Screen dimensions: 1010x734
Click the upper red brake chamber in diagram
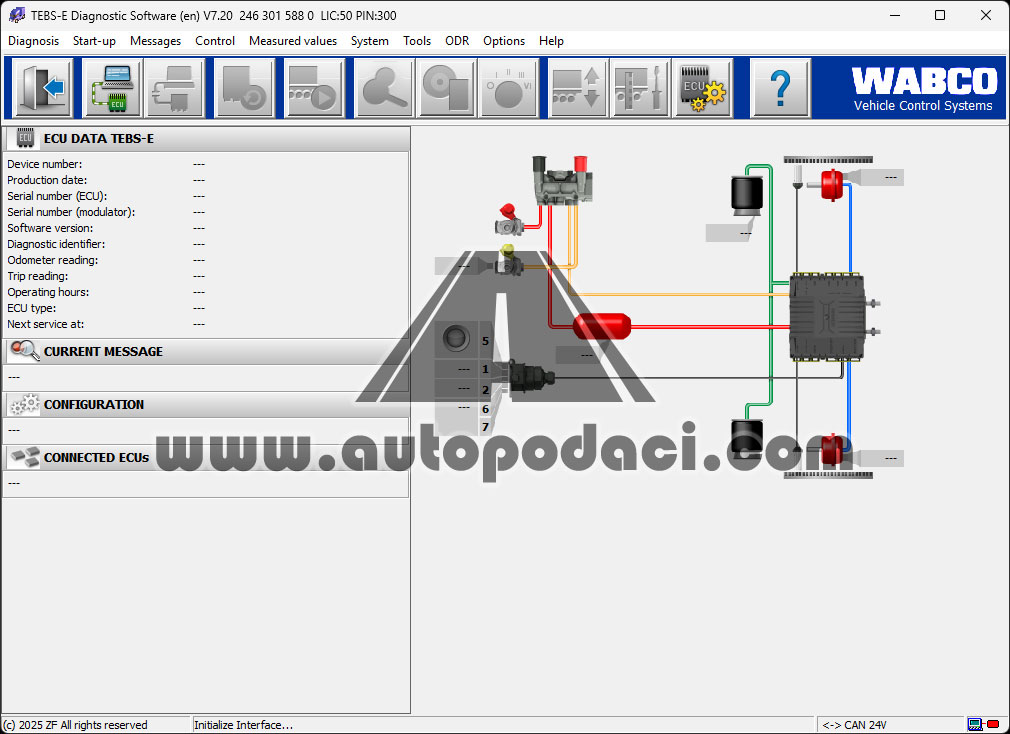pyautogui.click(x=832, y=185)
